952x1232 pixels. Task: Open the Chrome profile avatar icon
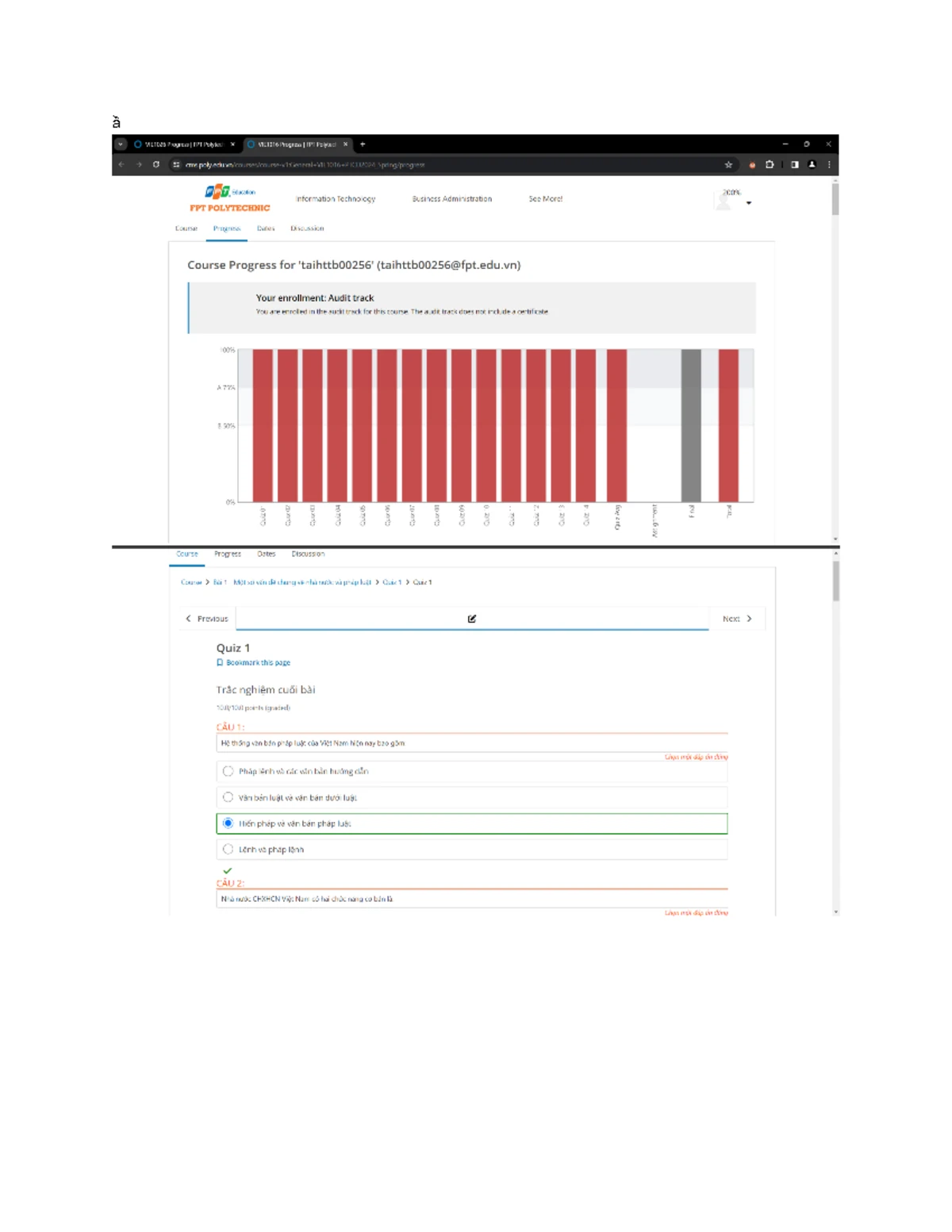pos(812,165)
